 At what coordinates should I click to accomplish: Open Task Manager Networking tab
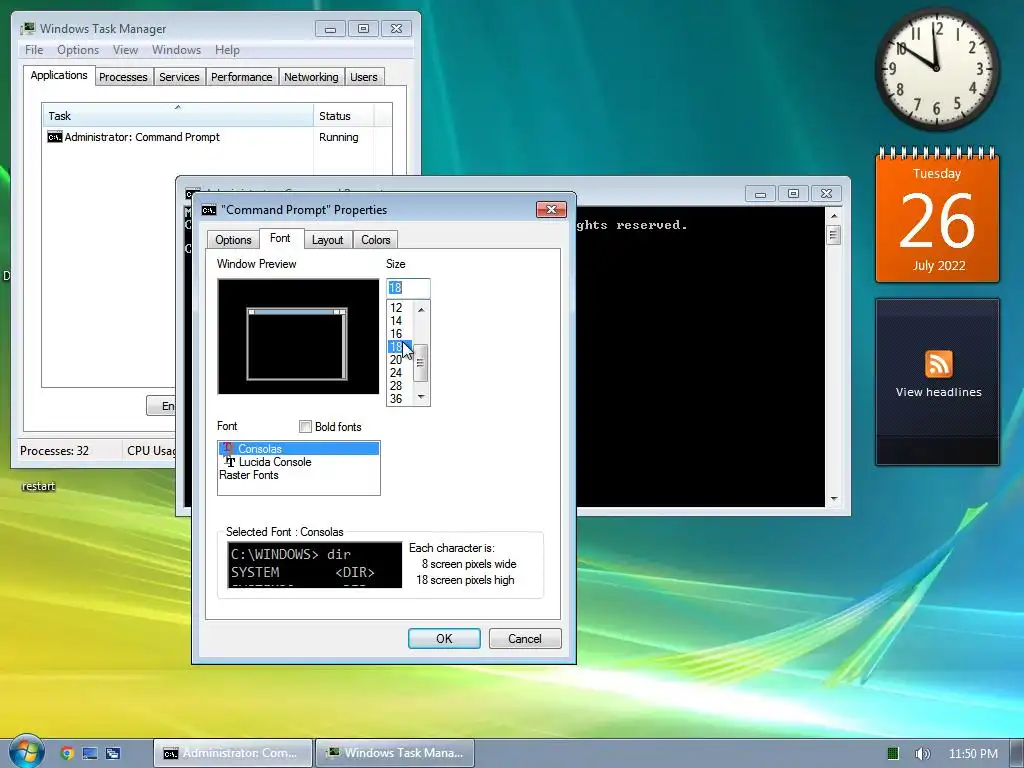[312, 77]
